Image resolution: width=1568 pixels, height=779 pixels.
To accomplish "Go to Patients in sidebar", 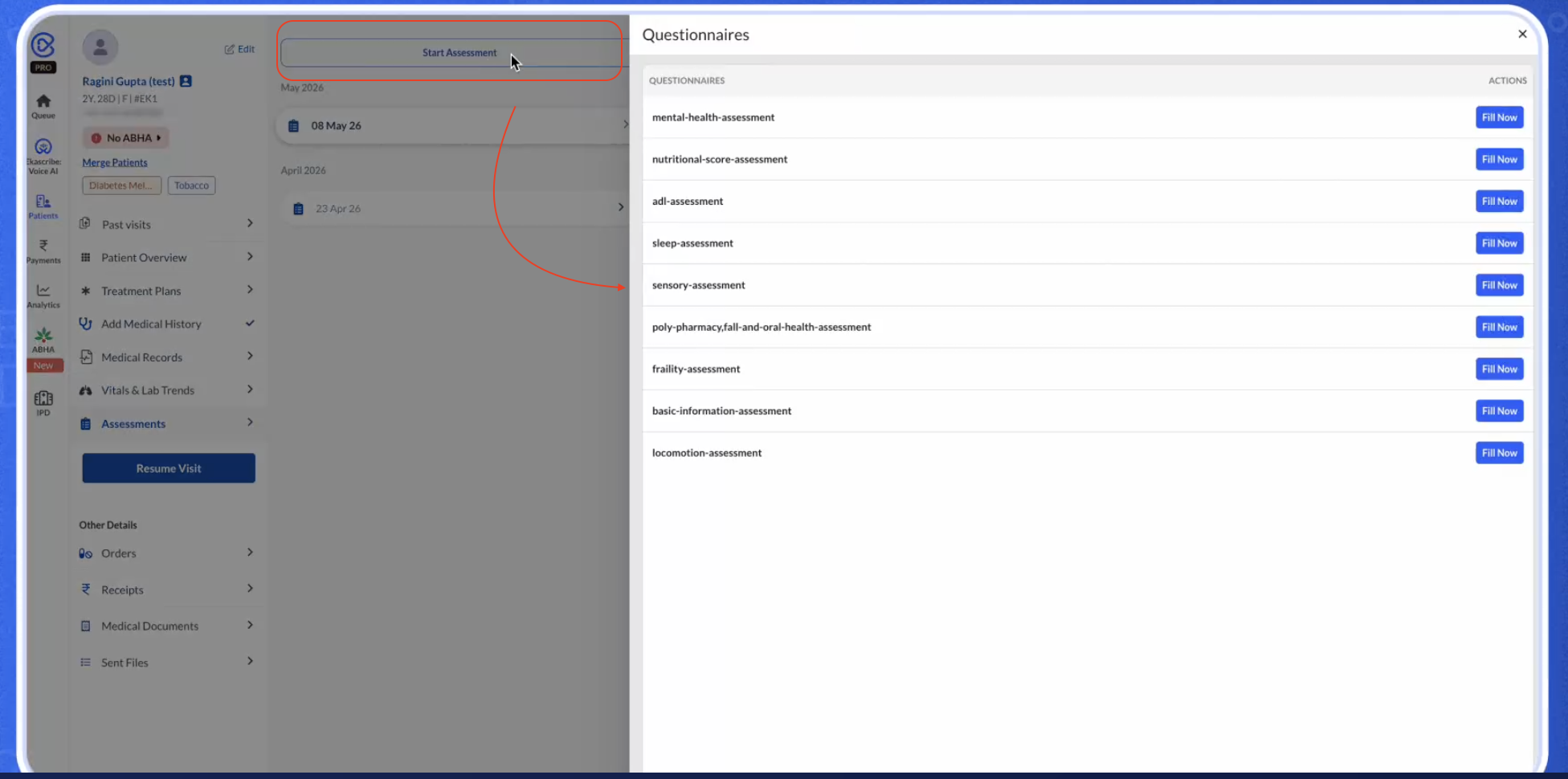I will 43,206.
